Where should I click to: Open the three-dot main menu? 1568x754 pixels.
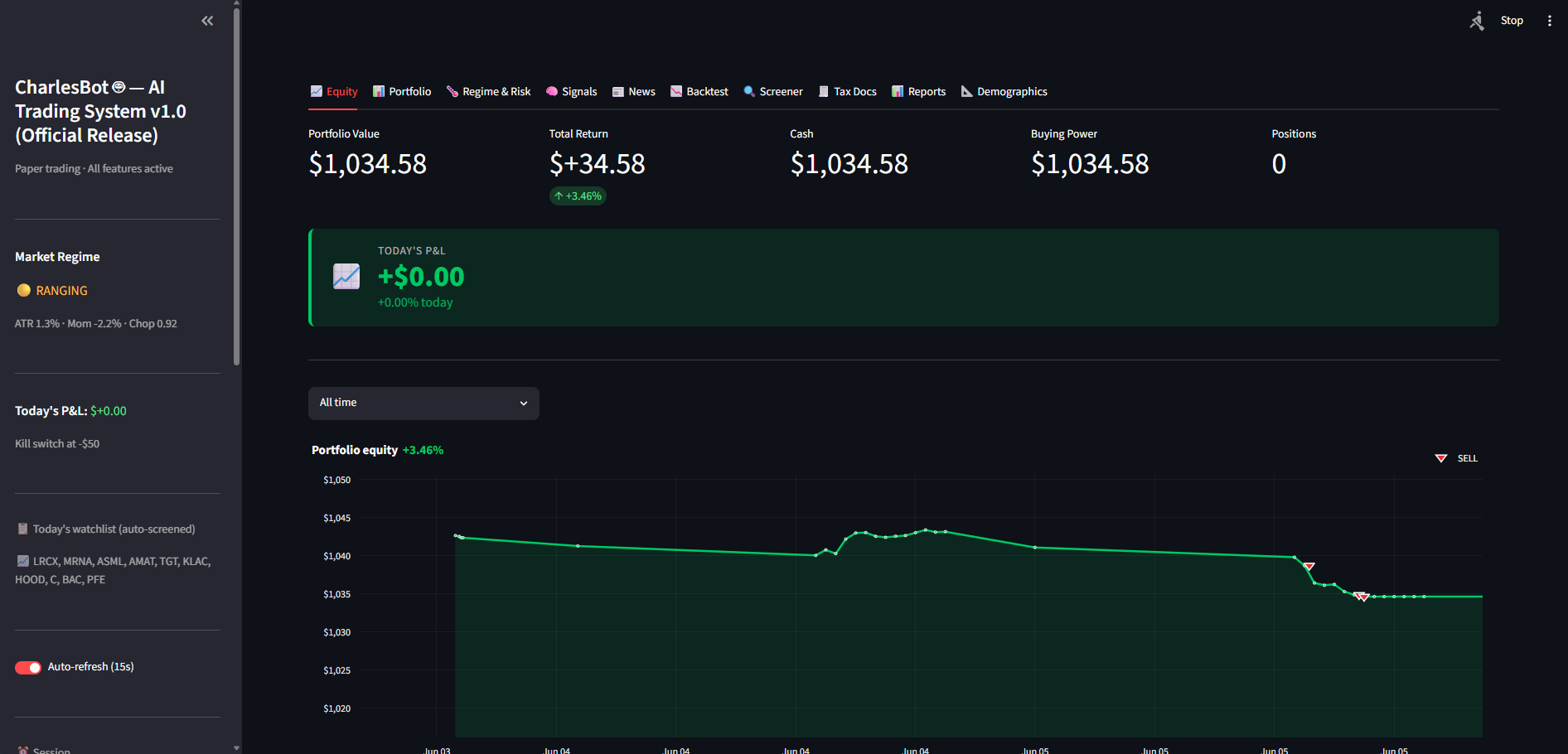point(1549,21)
